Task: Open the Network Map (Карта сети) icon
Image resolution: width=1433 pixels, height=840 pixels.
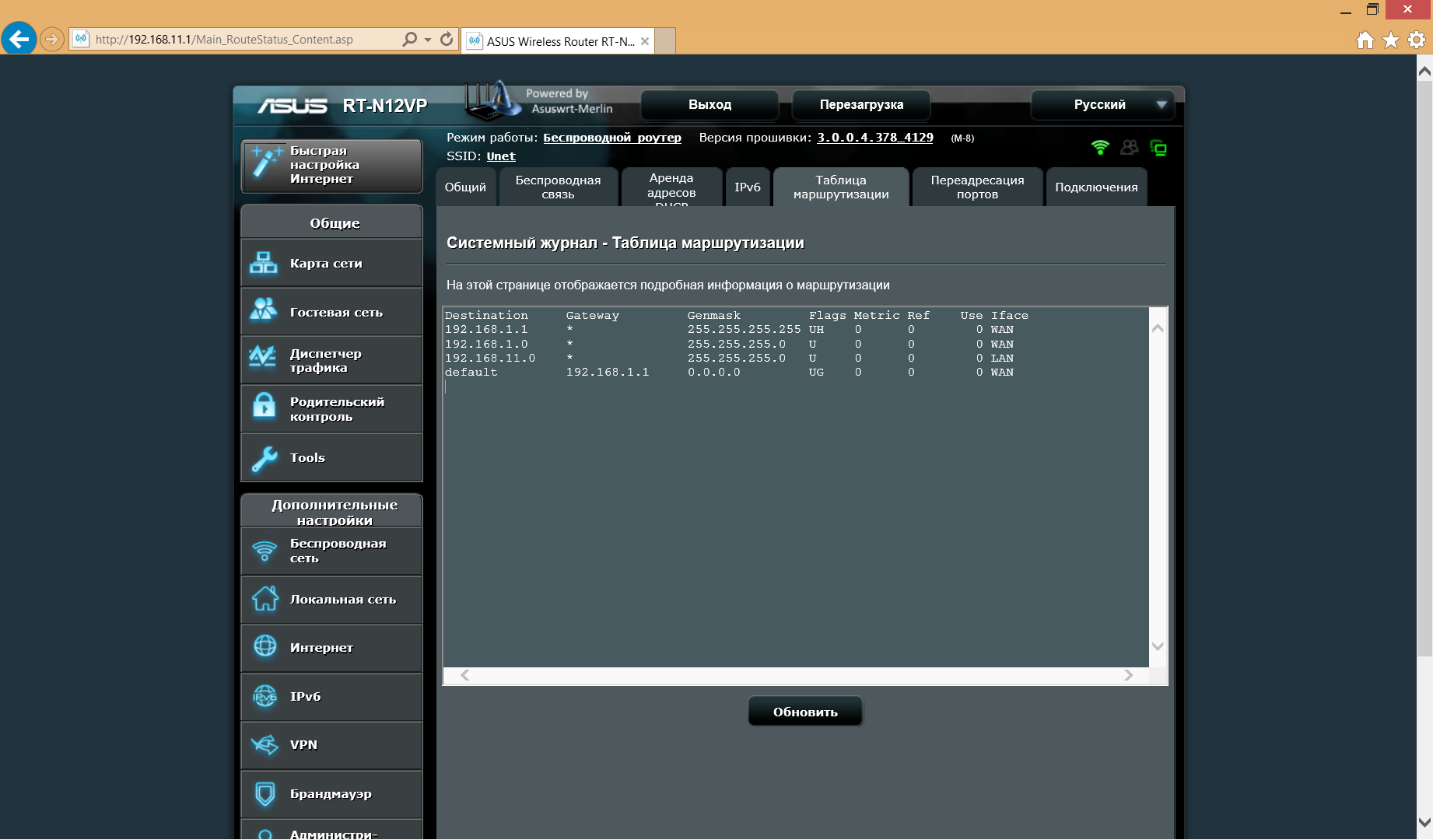Action: click(x=264, y=264)
